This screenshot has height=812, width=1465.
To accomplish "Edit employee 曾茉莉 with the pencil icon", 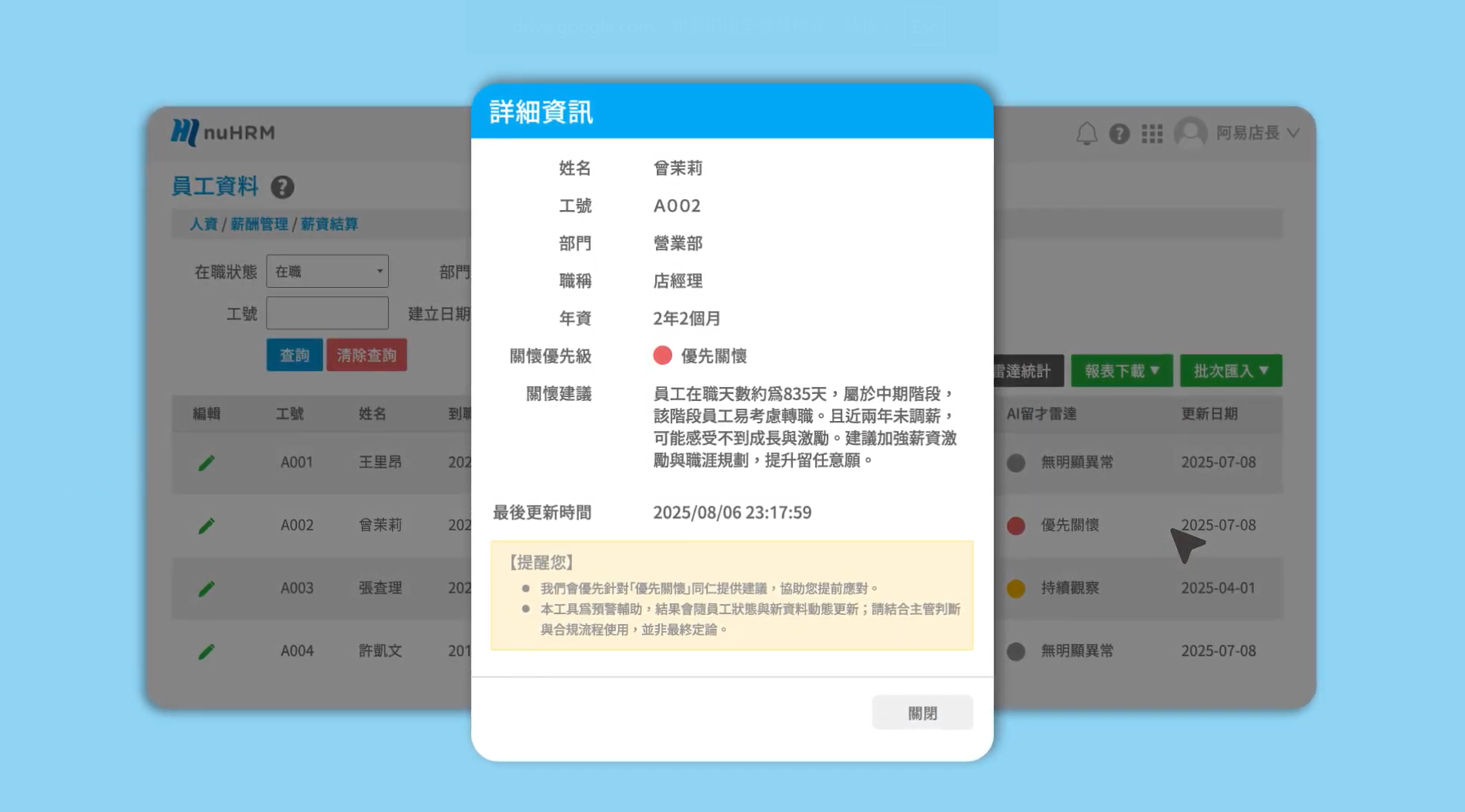I will tap(206, 525).
